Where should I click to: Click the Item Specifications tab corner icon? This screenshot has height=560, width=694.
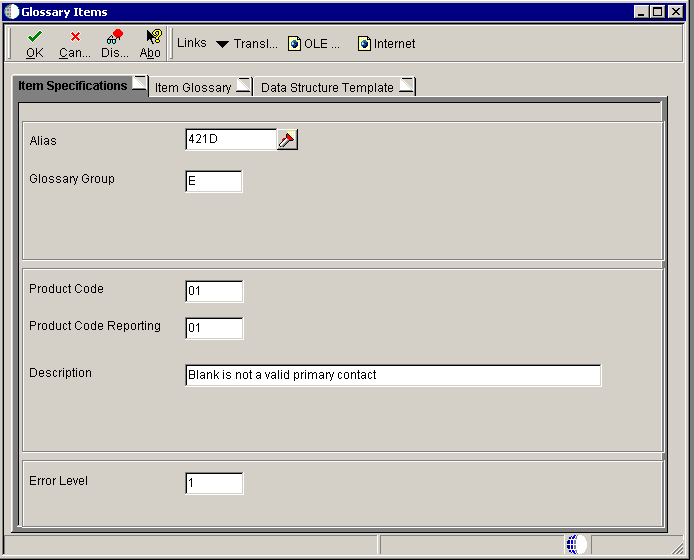coord(139,83)
